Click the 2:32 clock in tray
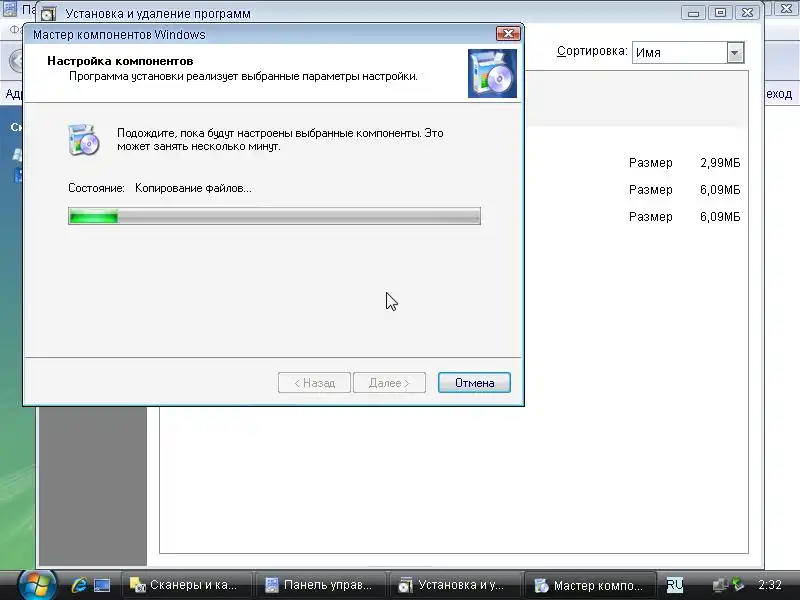 coord(769,585)
